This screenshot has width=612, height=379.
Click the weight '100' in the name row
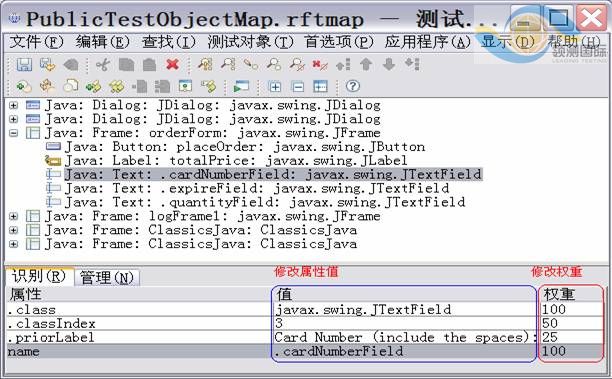click(x=571, y=351)
